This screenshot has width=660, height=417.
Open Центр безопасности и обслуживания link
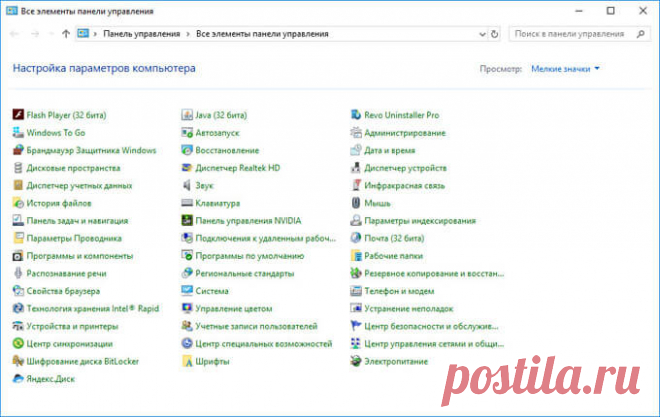point(431,326)
